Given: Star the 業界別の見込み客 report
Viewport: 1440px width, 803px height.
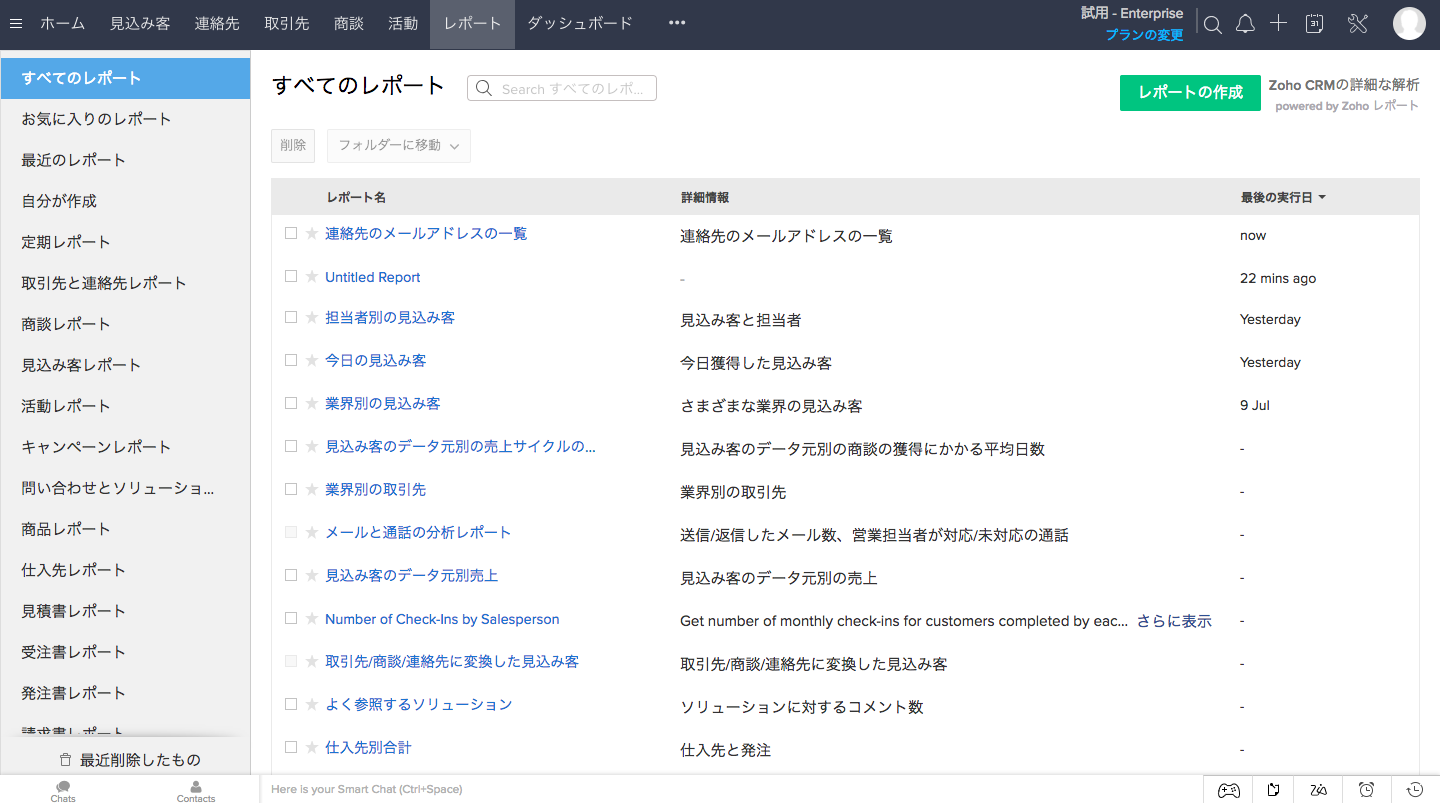Looking at the screenshot, I should click(x=312, y=404).
